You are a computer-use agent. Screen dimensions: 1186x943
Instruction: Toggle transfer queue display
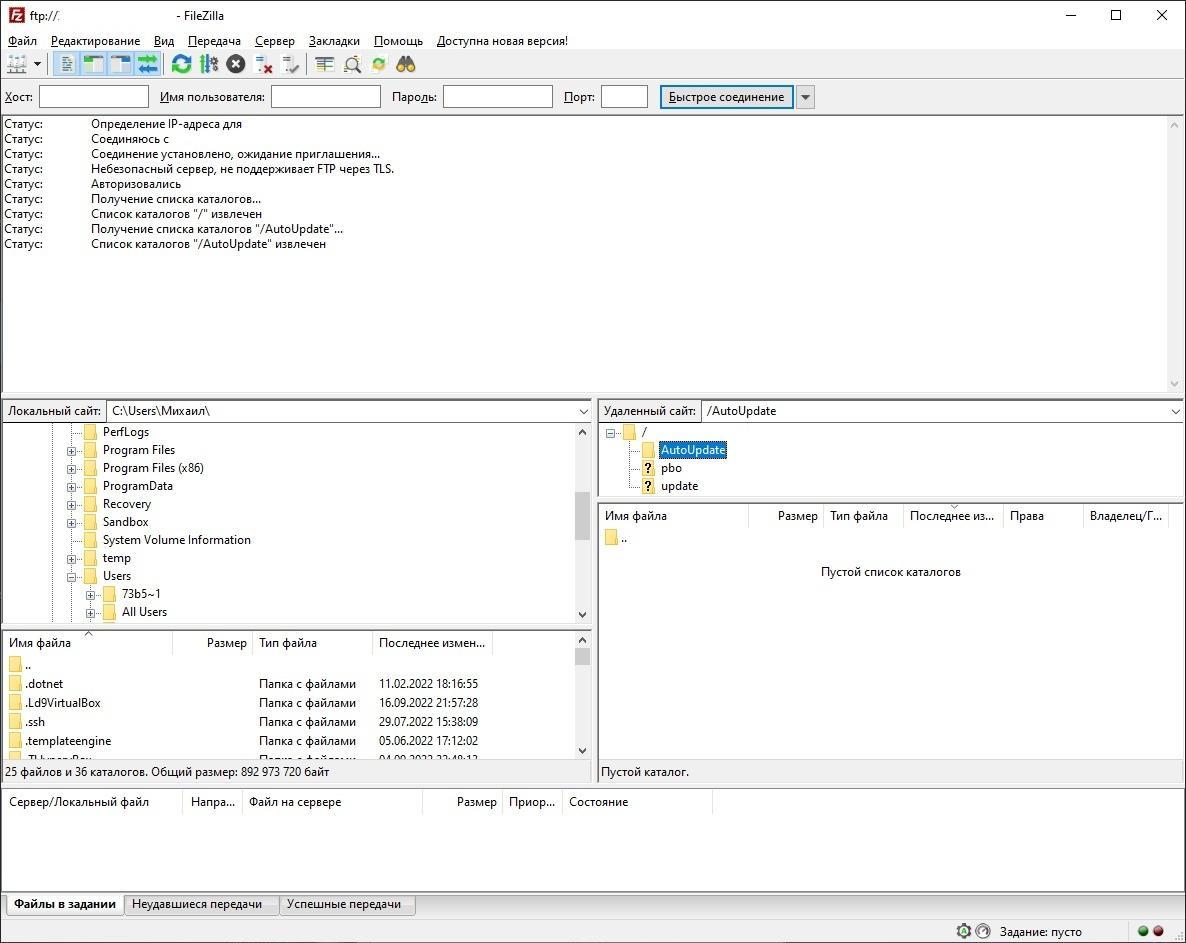pos(147,64)
